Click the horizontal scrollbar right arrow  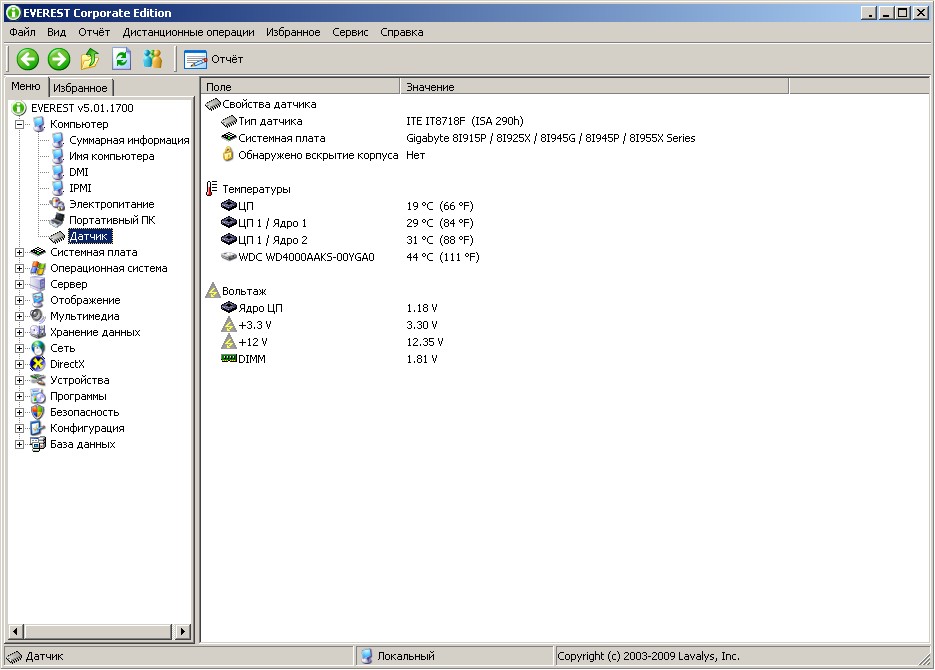pyautogui.click(x=183, y=631)
